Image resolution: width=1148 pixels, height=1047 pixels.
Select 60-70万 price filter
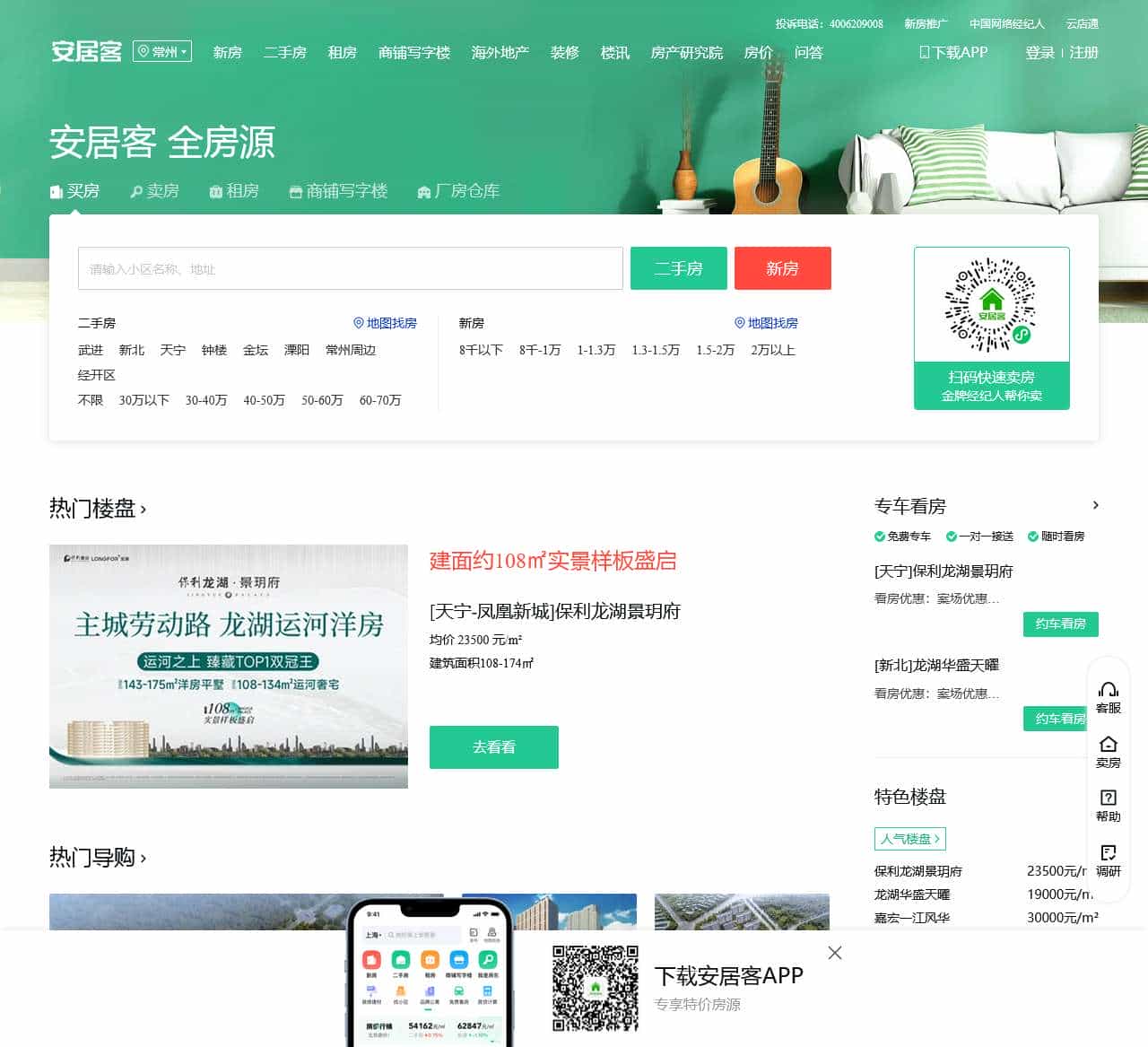[x=380, y=400]
